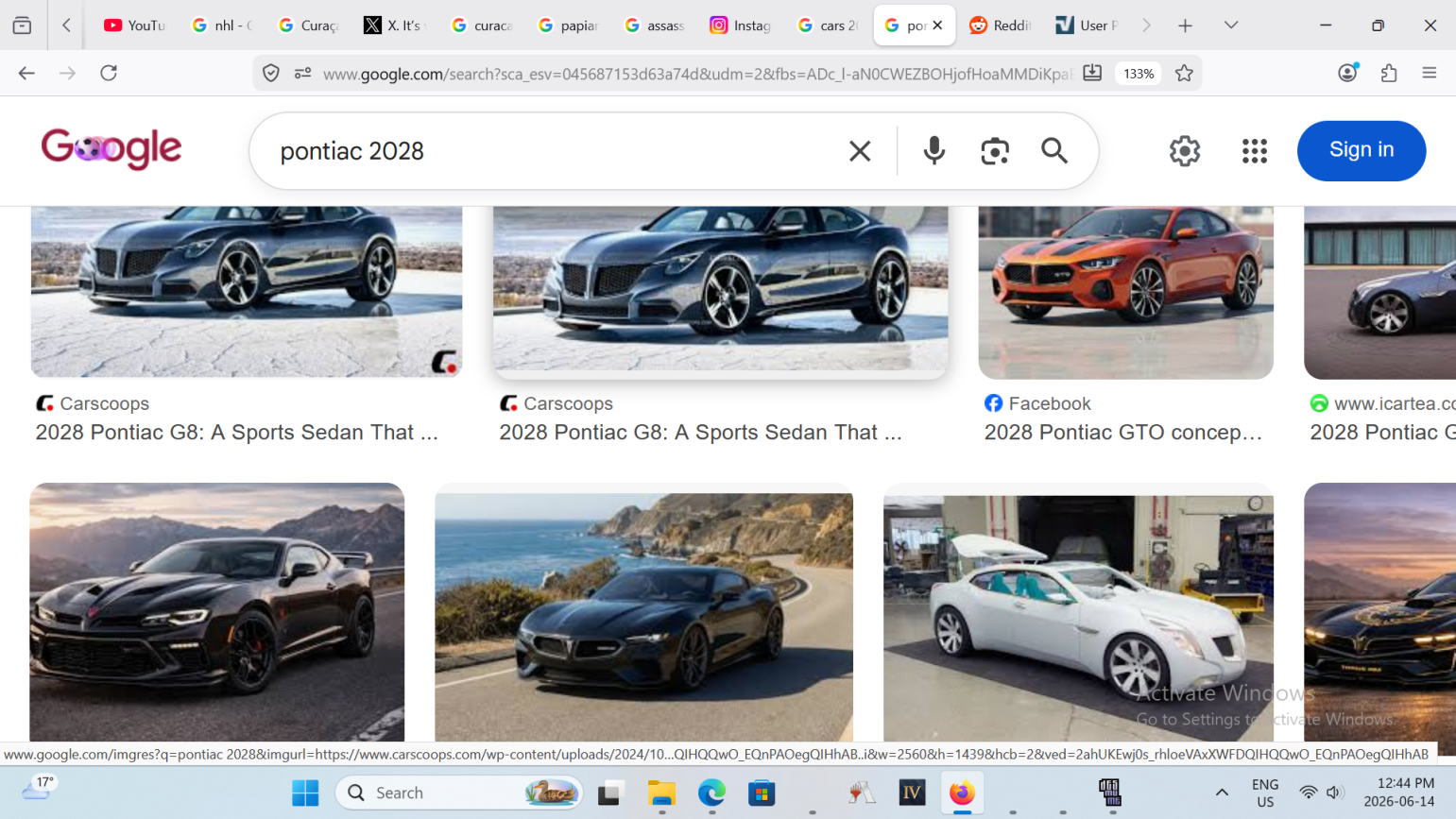
Task: Expand the list all tabs dropdown
Action: point(1230,26)
